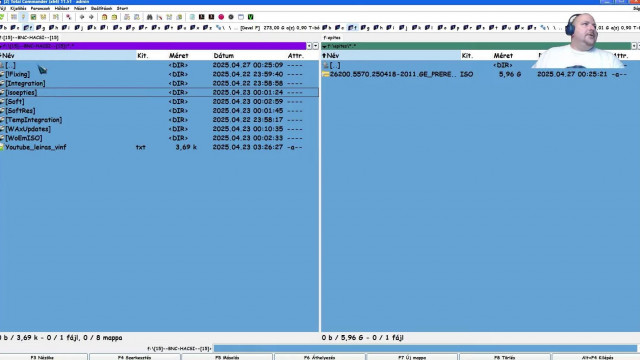Viewport: 640px width, 360px height.
Task: Click the right arrow Forward toolbar icon
Action: [x=91, y=17]
